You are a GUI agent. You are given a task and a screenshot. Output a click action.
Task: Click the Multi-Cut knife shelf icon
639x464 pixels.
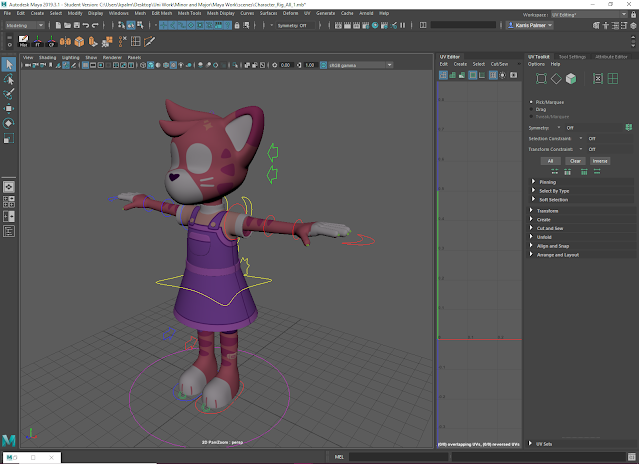[150, 41]
